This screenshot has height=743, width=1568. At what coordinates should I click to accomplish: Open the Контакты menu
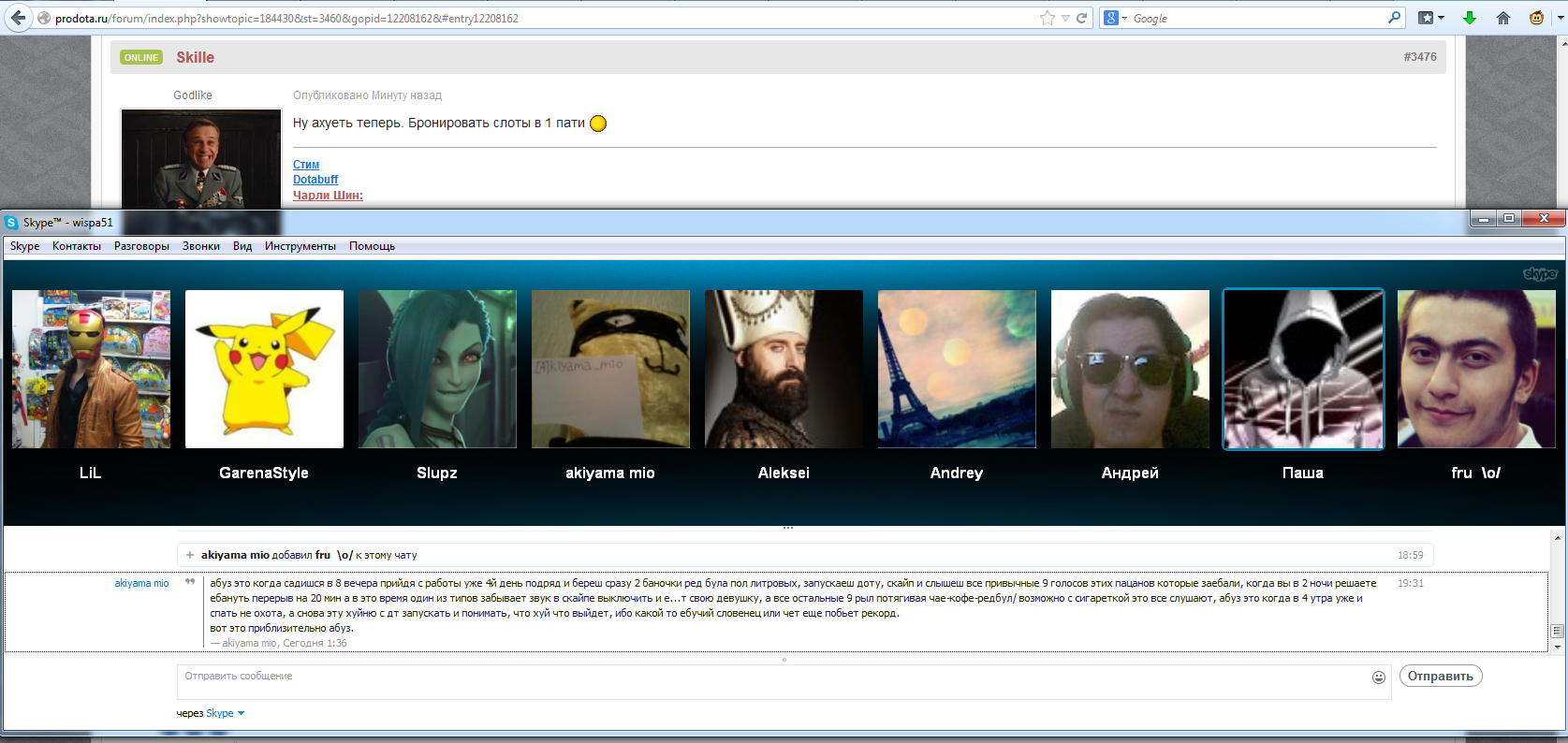pos(76,246)
